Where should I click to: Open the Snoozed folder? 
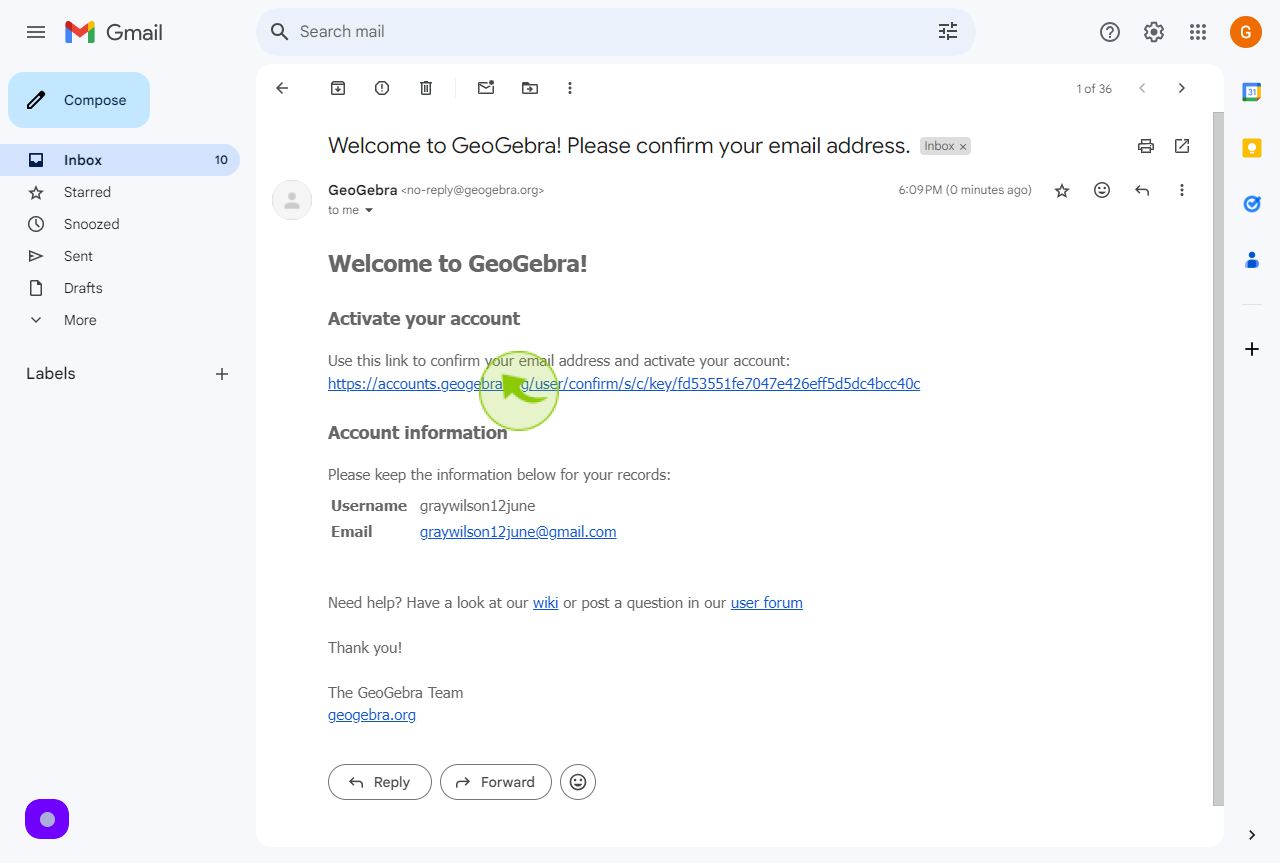click(x=120, y=224)
